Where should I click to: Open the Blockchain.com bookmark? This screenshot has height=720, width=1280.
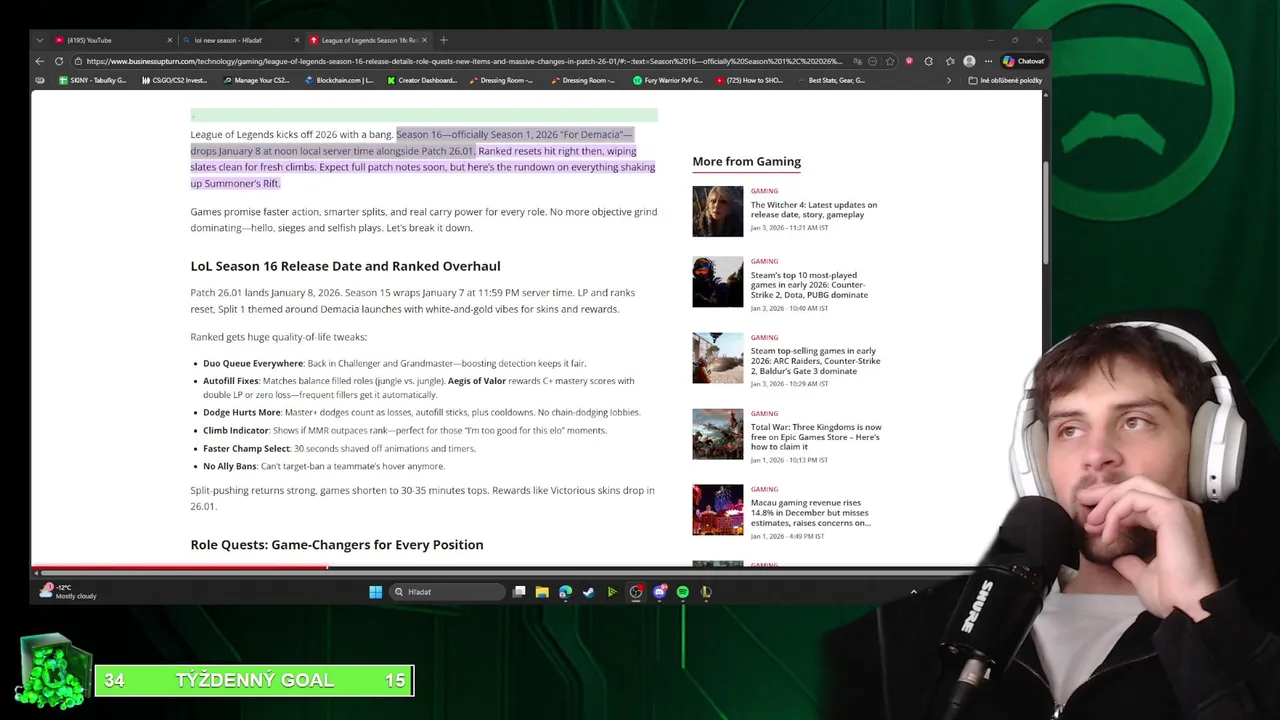click(339, 80)
